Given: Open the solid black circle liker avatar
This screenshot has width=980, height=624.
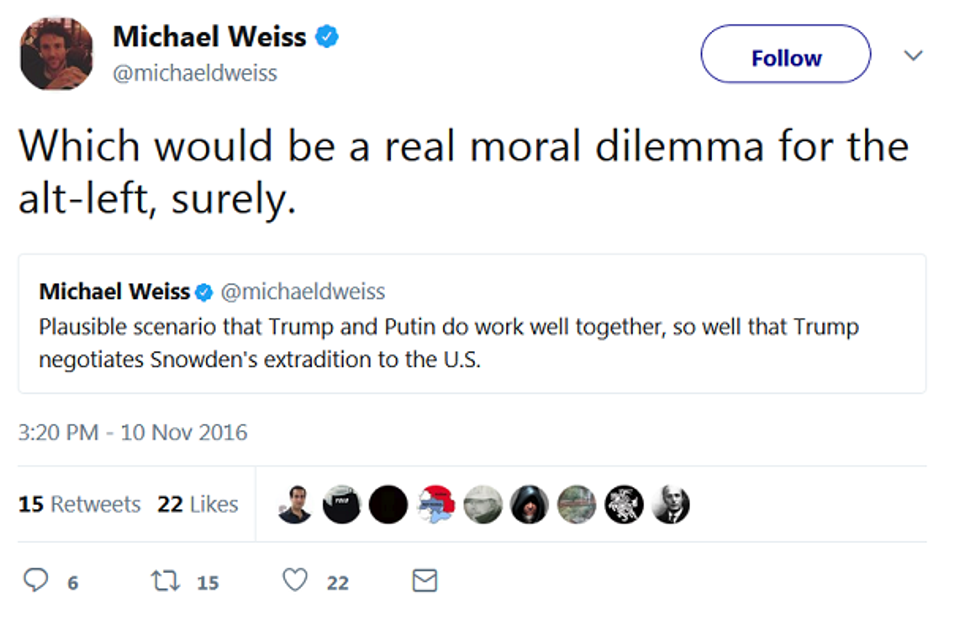Looking at the screenshot, I should [388, 505].
